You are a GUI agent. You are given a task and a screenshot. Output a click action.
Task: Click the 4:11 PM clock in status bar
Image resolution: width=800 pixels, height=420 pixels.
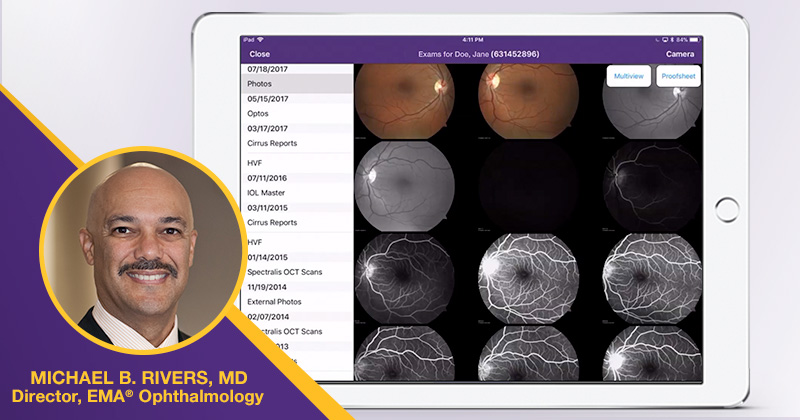pos(472,40)
